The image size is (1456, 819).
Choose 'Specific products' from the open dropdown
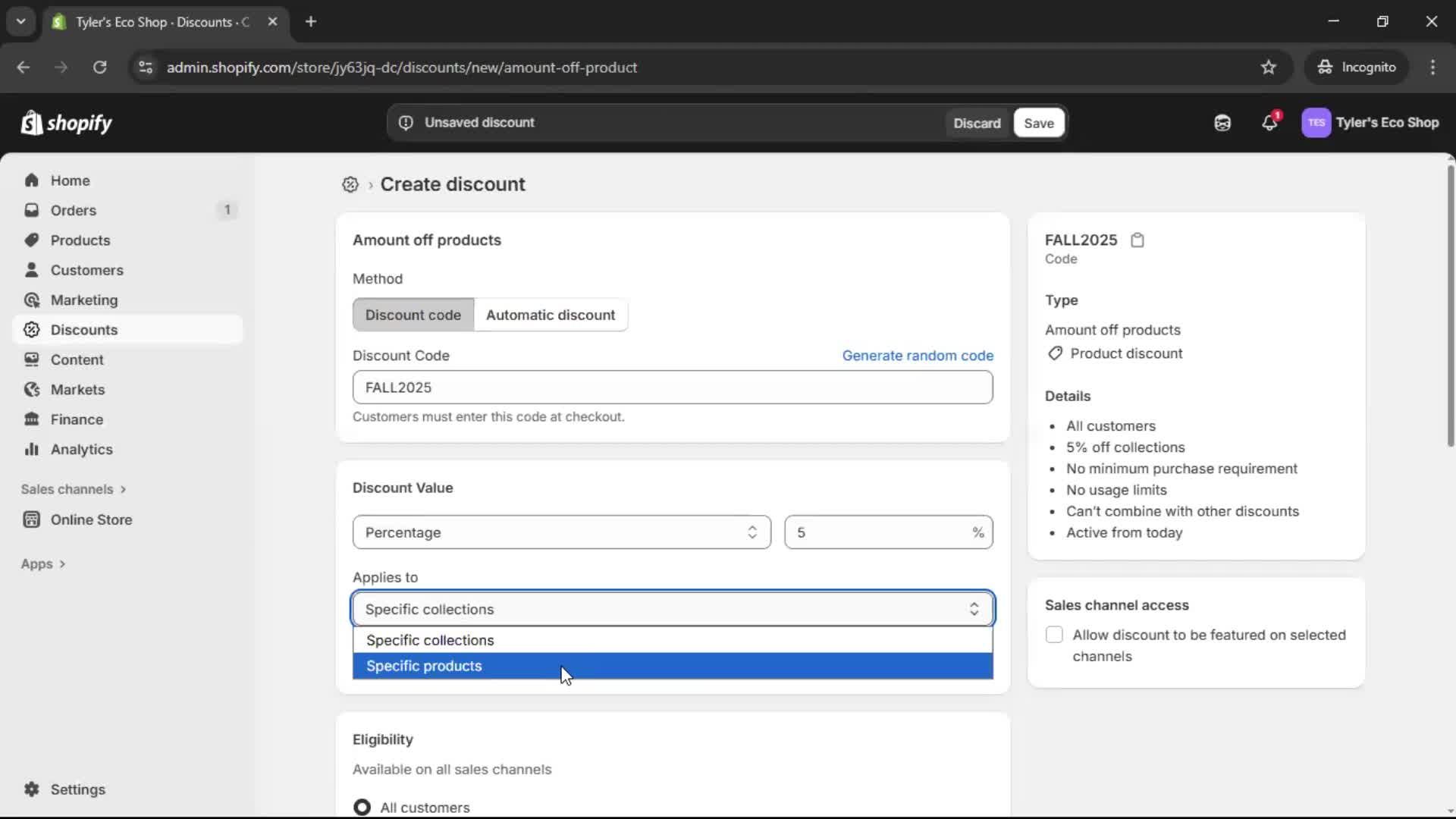(424, 666)
